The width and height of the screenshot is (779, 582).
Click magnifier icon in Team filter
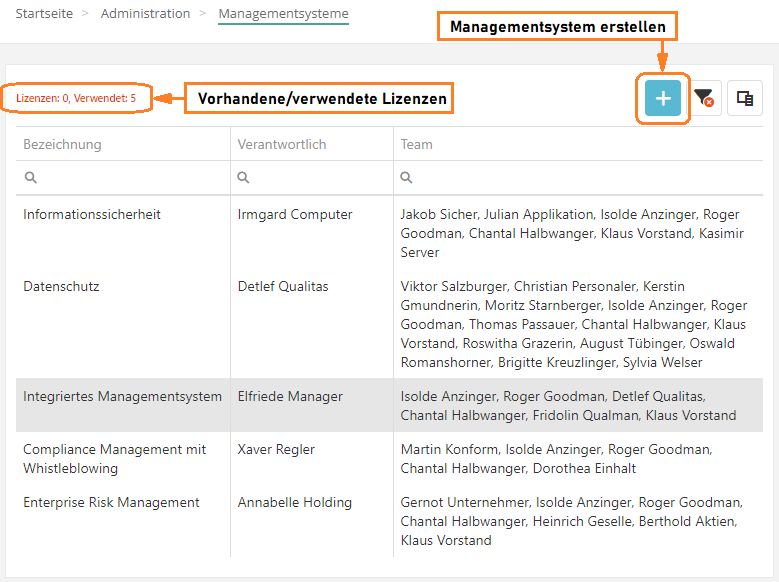[x=407, y=177]
